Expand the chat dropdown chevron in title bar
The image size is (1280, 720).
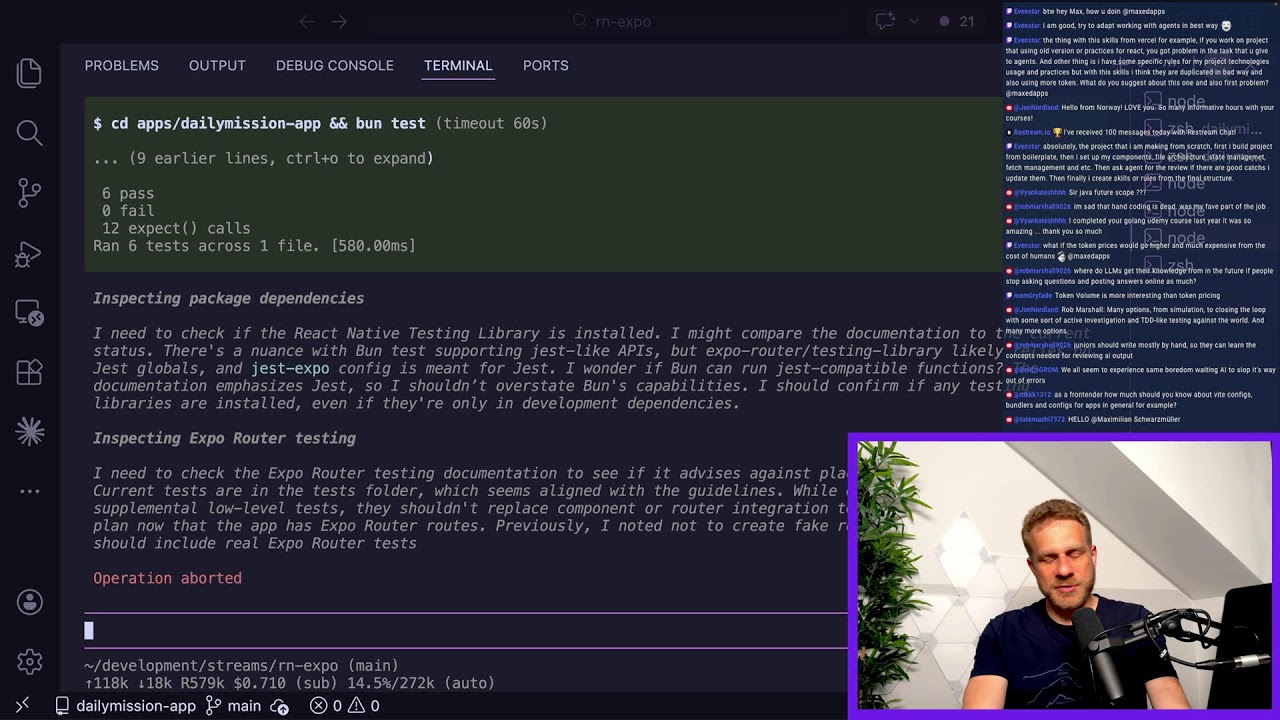click(x=913, y=21)
